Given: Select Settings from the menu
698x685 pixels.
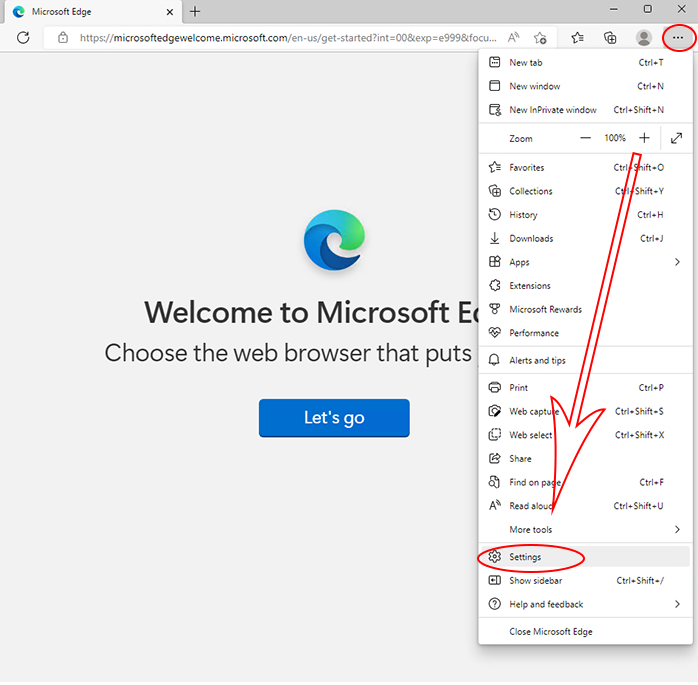Looking at the screenshot, I should (585, 557).
